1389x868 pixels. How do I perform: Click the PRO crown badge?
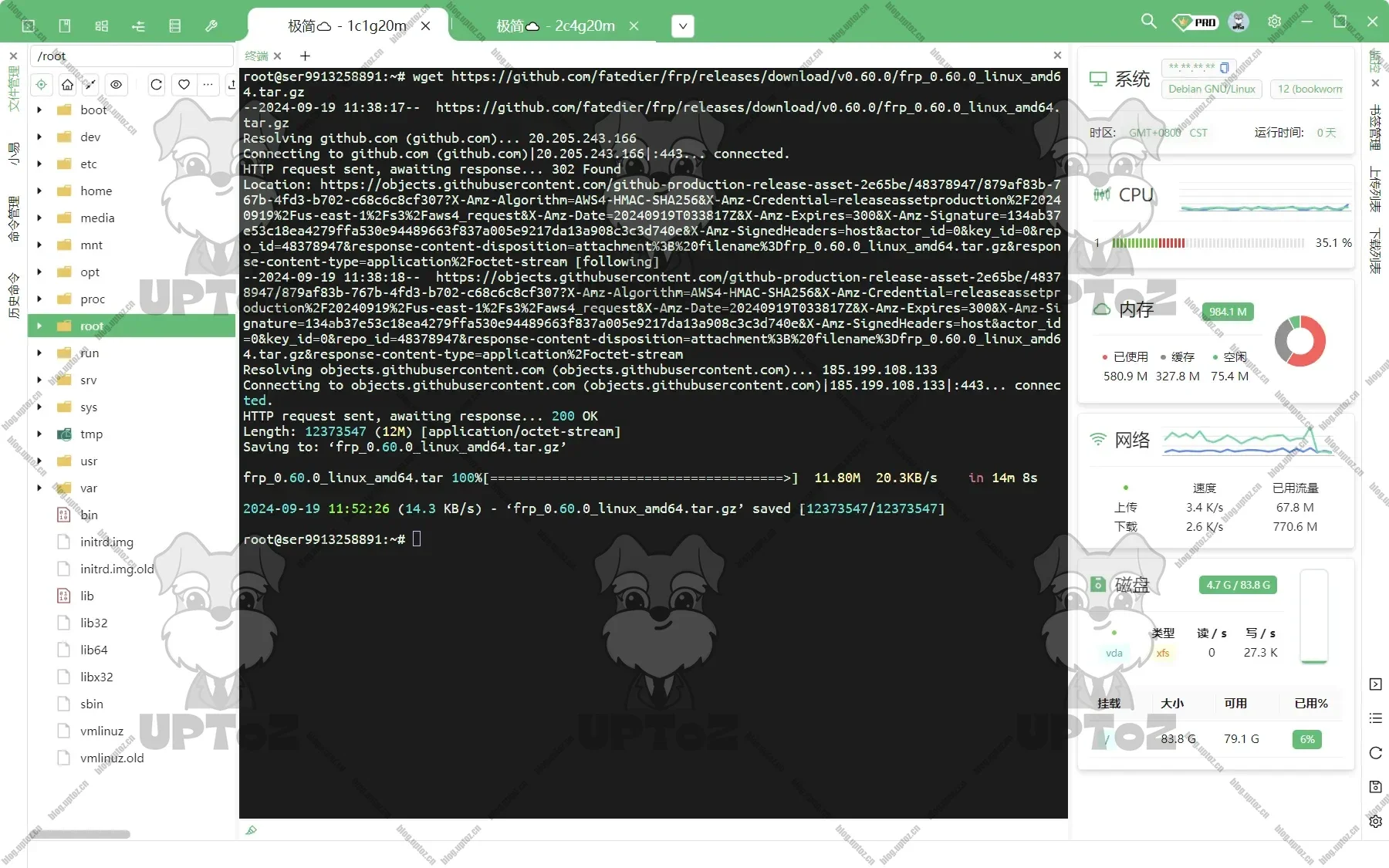[1195, 22]
